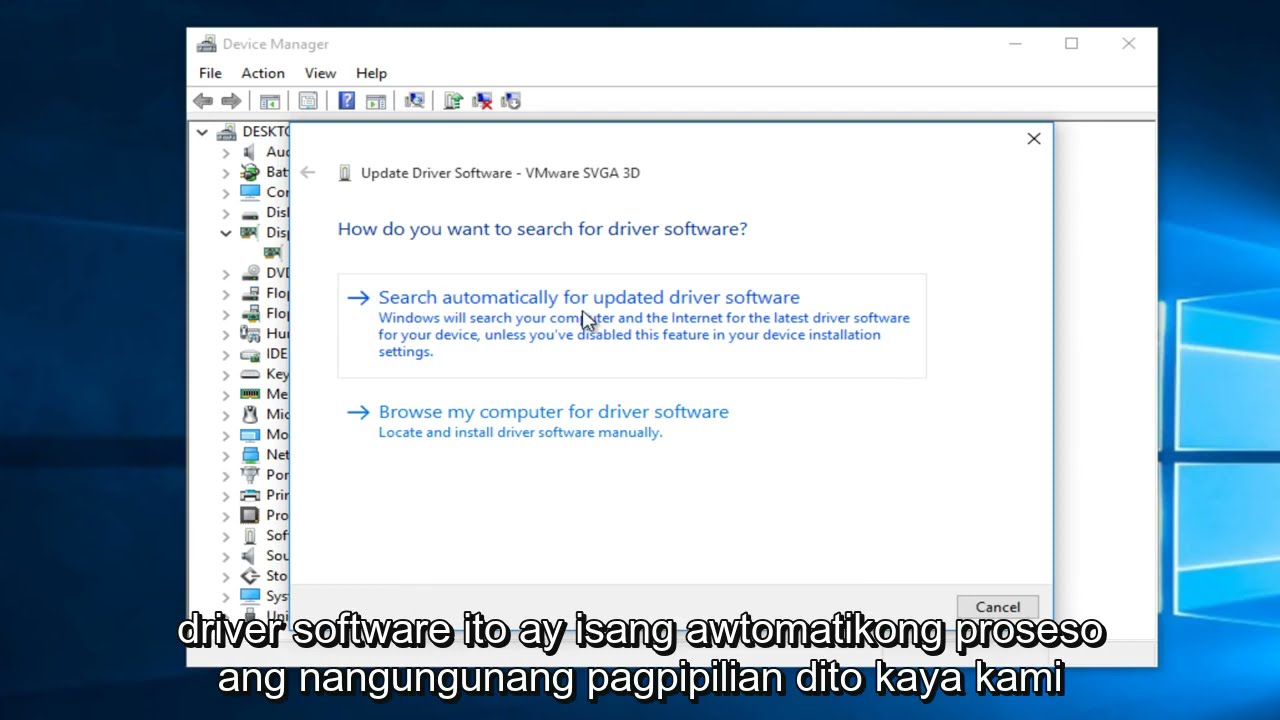The height and width of the screenshot is (720, 1280).
Task: Select the Mice and pointing devices icon
Action: [x=250, y=414]
